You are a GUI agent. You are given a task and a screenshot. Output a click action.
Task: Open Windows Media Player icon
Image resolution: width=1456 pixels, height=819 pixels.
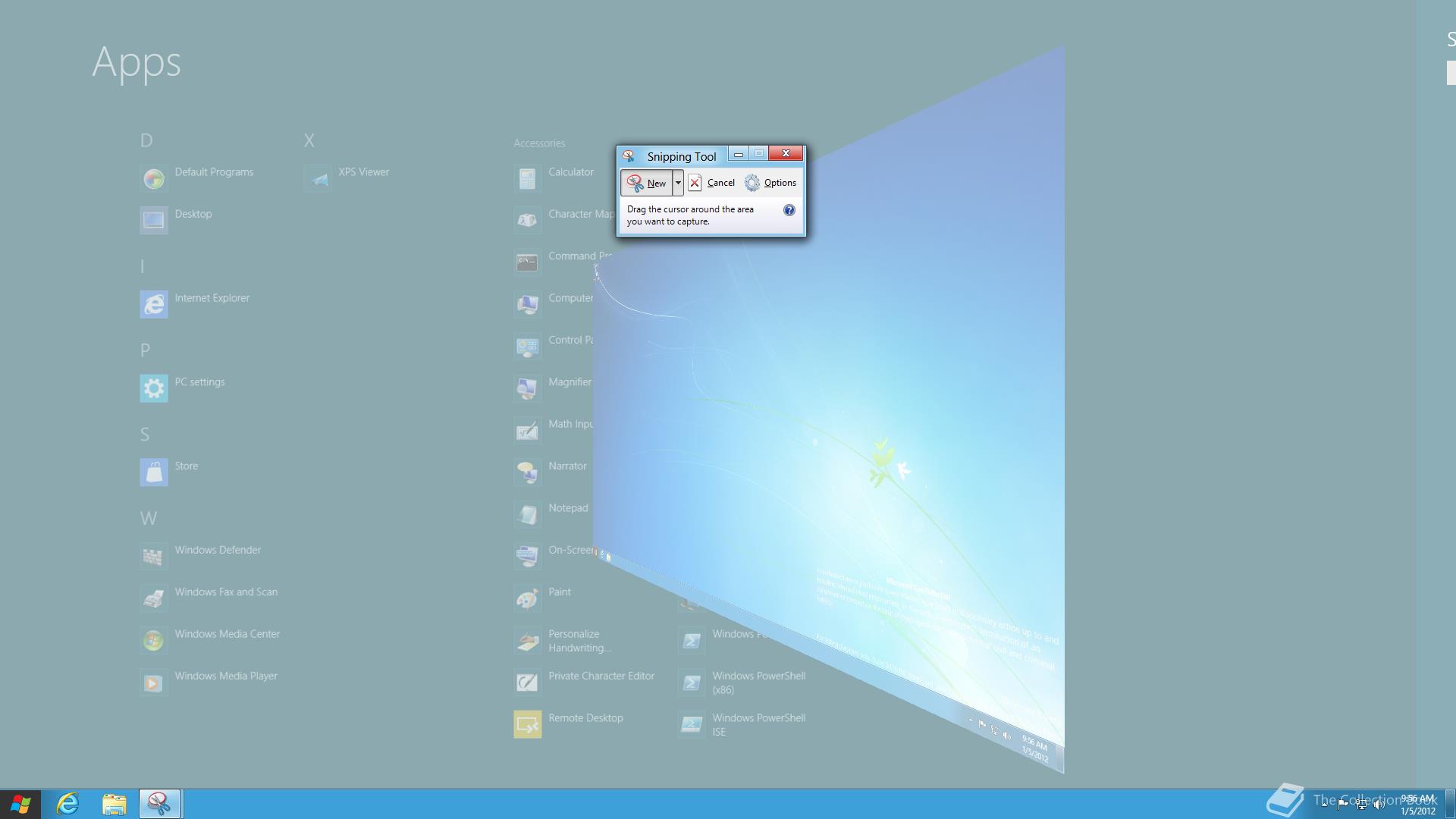pos(154,683)
